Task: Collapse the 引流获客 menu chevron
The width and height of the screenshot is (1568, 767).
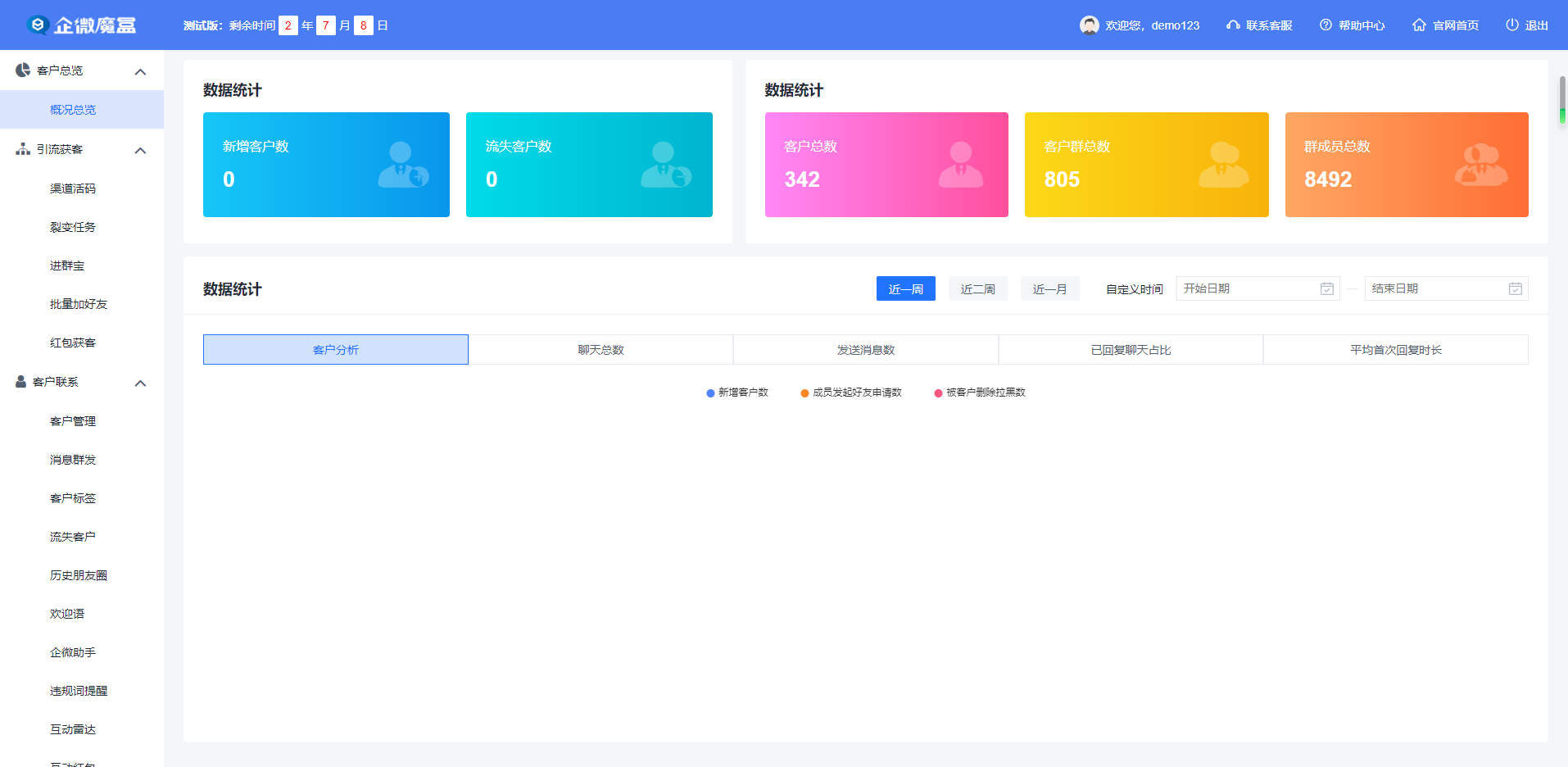Action: 140,150
